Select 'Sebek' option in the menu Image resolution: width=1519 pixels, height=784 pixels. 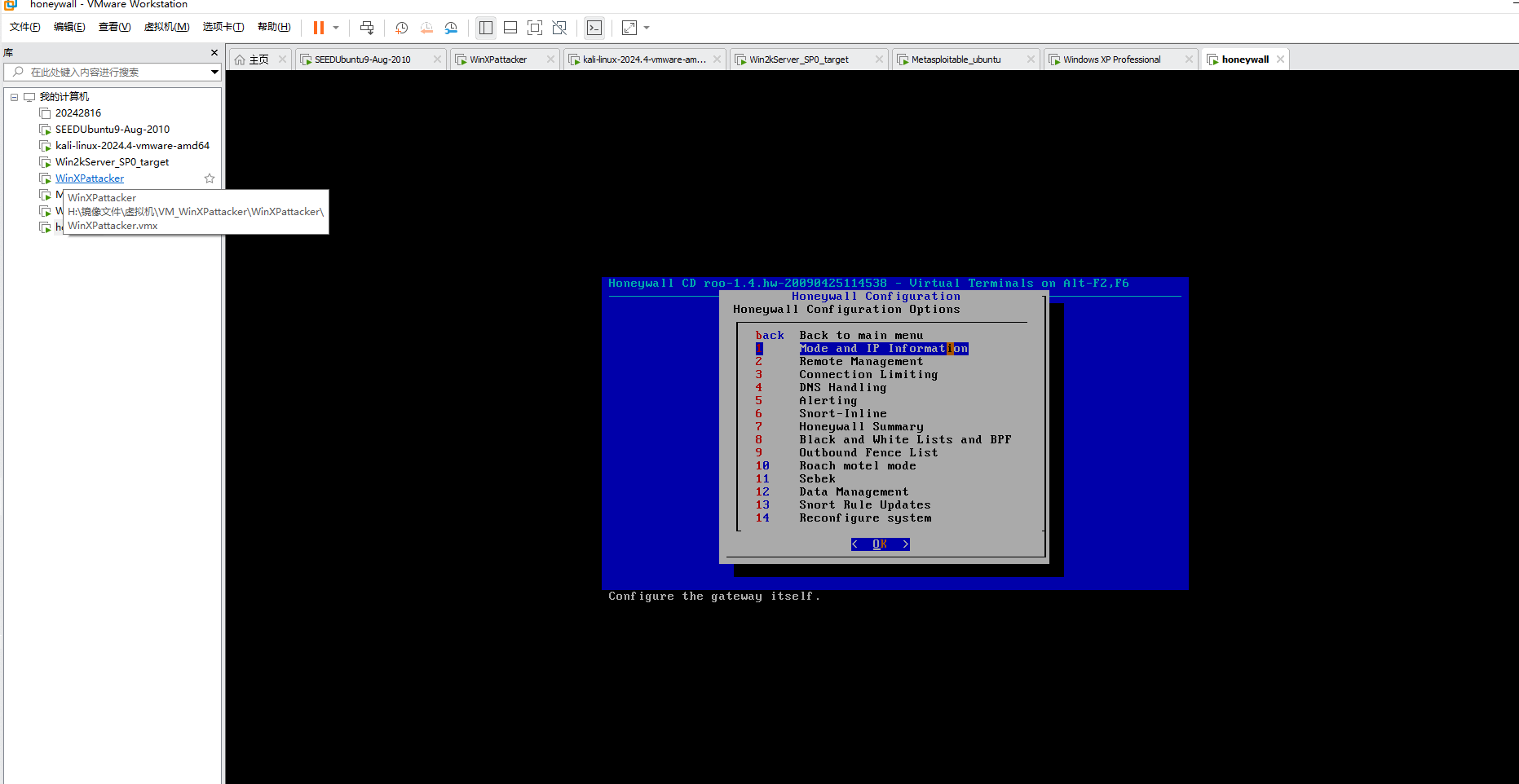tap(817, 479)
